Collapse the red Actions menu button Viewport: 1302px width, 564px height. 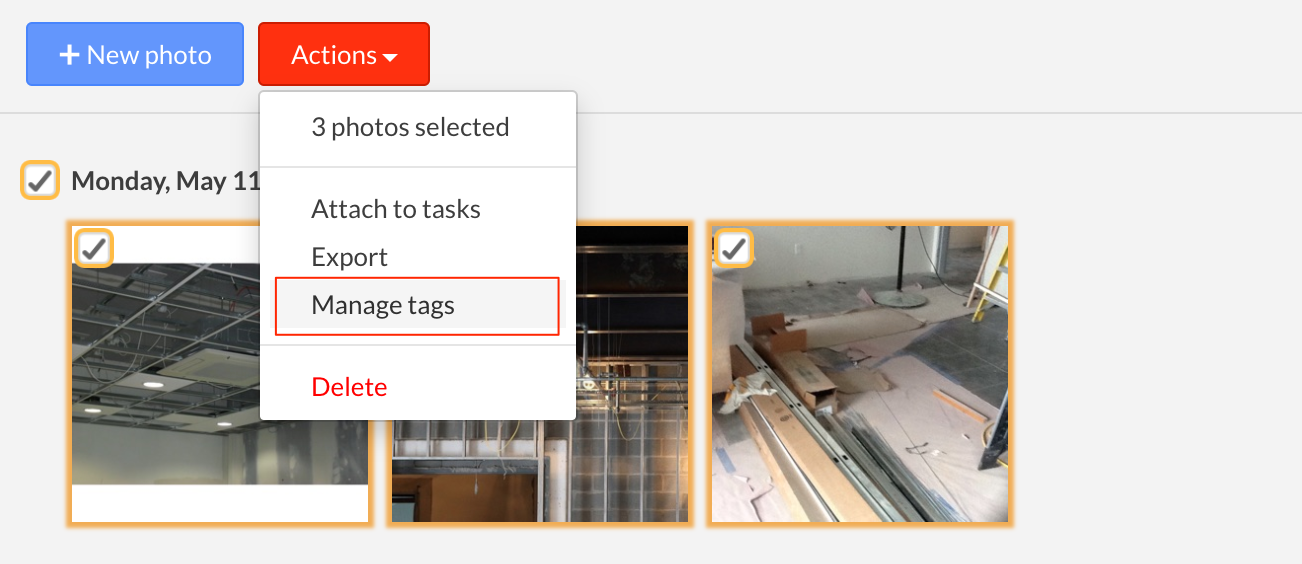[x=344, y=54]
